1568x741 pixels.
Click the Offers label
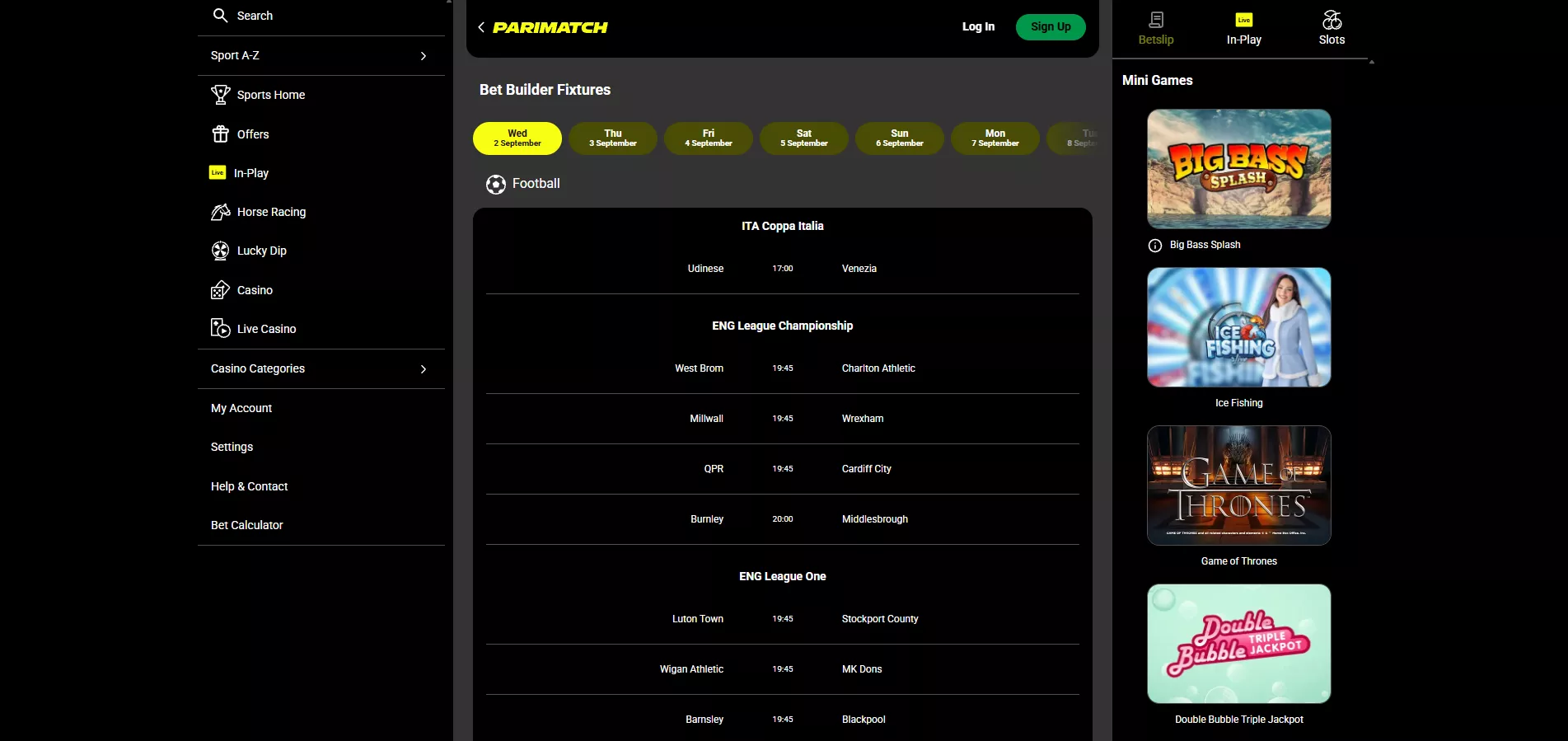pyautogui.click(x=253, y=134)
